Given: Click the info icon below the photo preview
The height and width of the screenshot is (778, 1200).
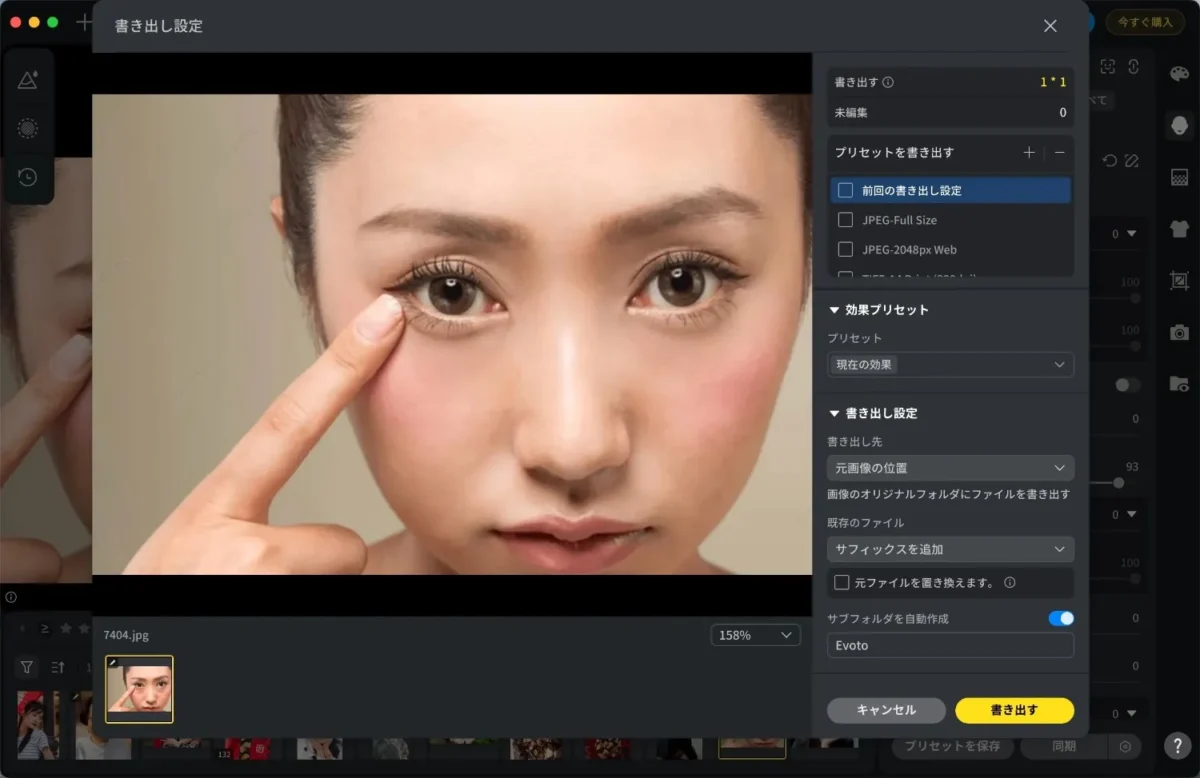Looking at the screenshot, I should [11, 597].
